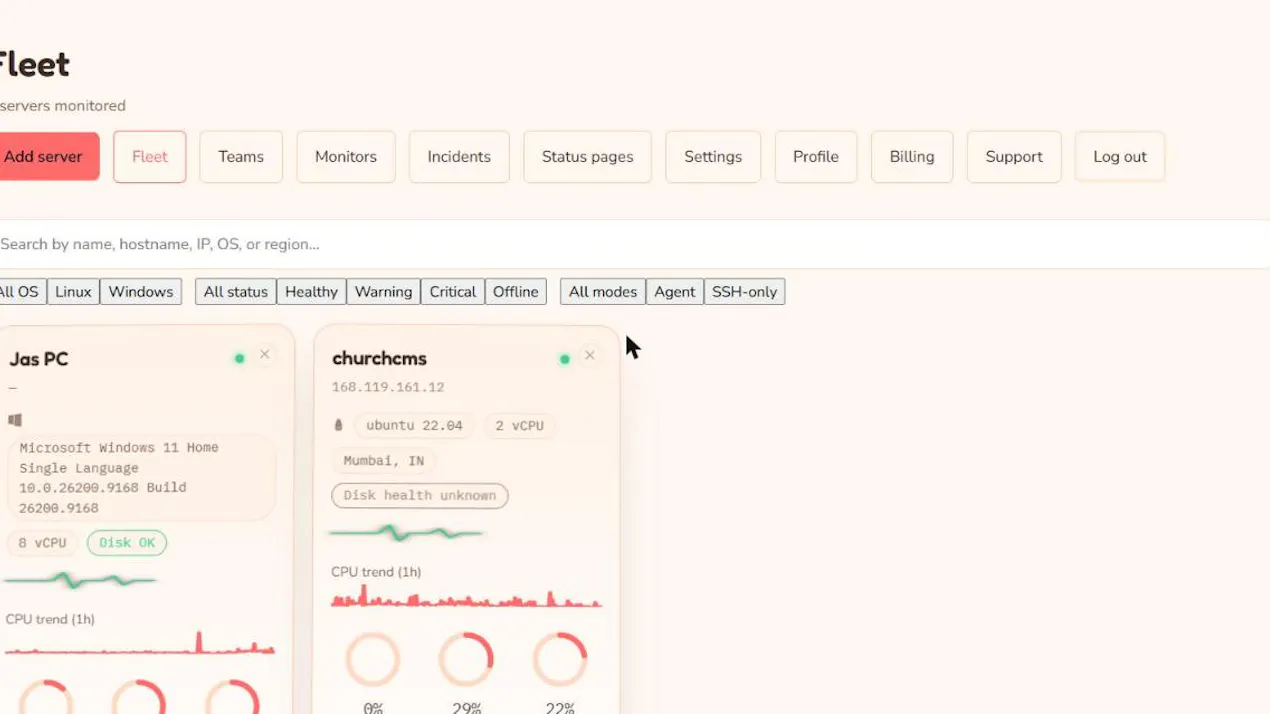Screen dimensions: 1270x714
Task: Click the Microsoft Windows 11 Home description
Action: tap(140, 478)
